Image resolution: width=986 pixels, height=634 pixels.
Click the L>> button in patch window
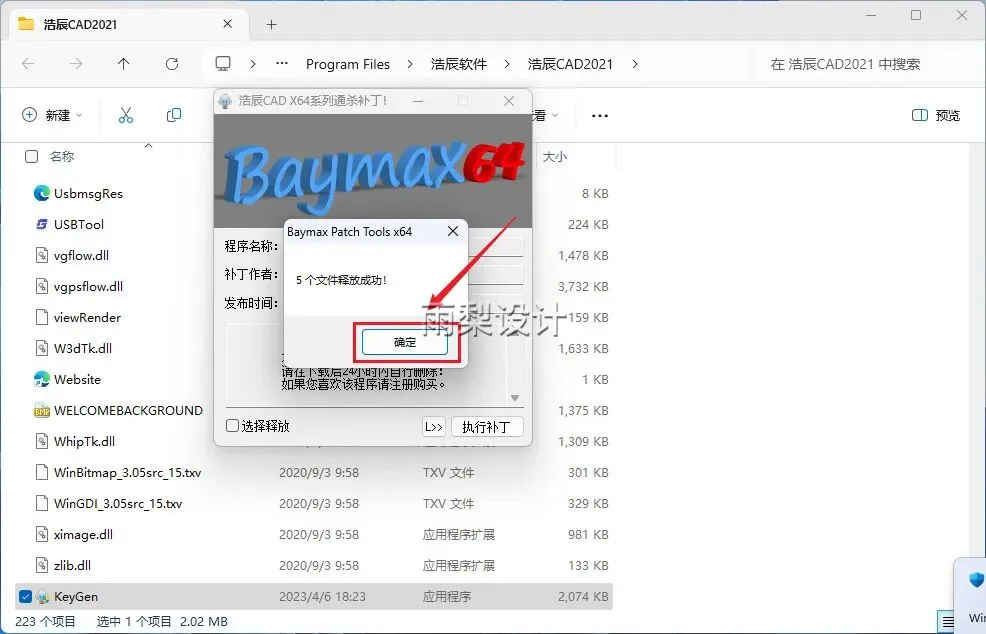(x=434, y=426)
